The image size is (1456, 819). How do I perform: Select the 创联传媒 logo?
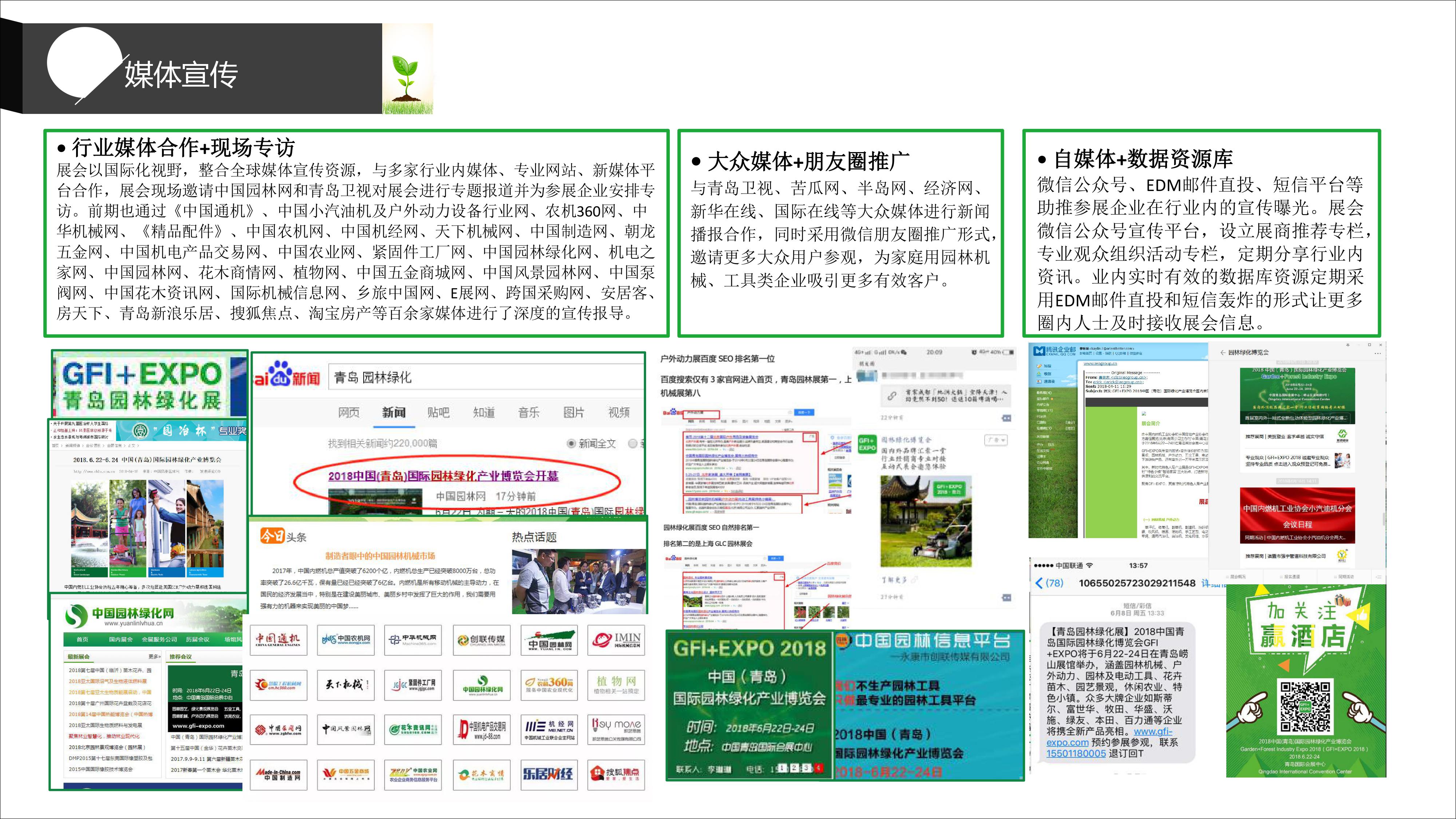point(482,640)
